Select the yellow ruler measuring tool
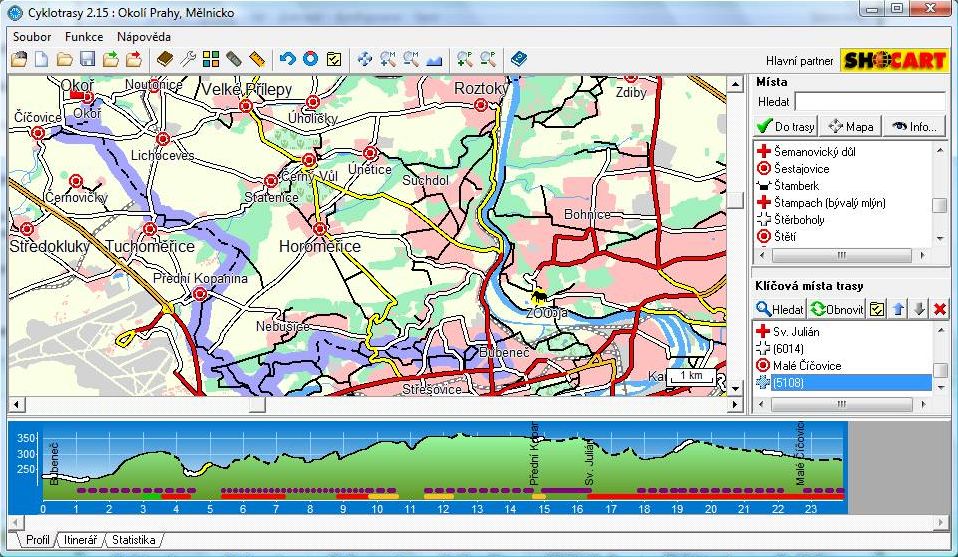 257,59
